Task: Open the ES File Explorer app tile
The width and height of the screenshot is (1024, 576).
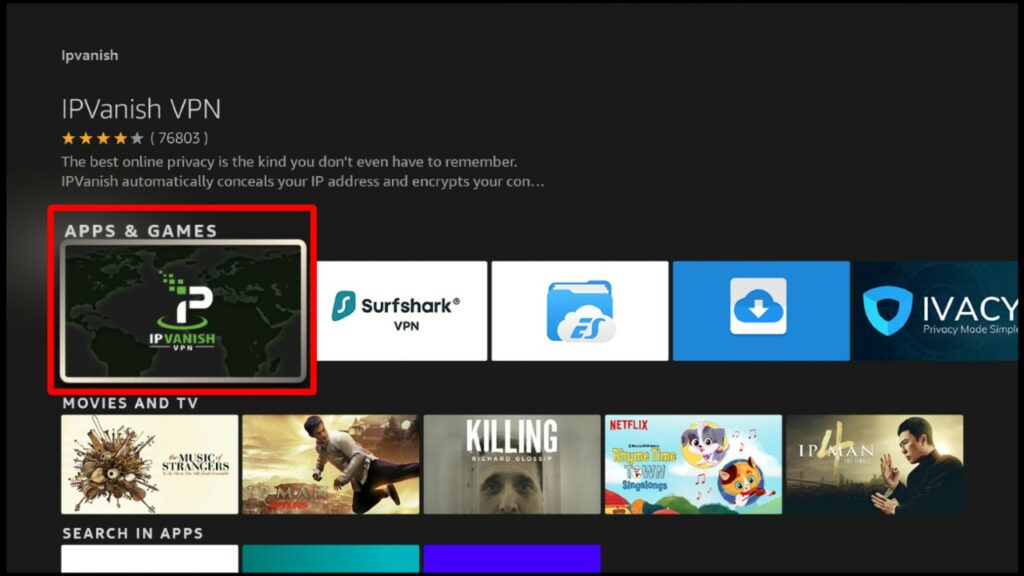Action: 580,311
